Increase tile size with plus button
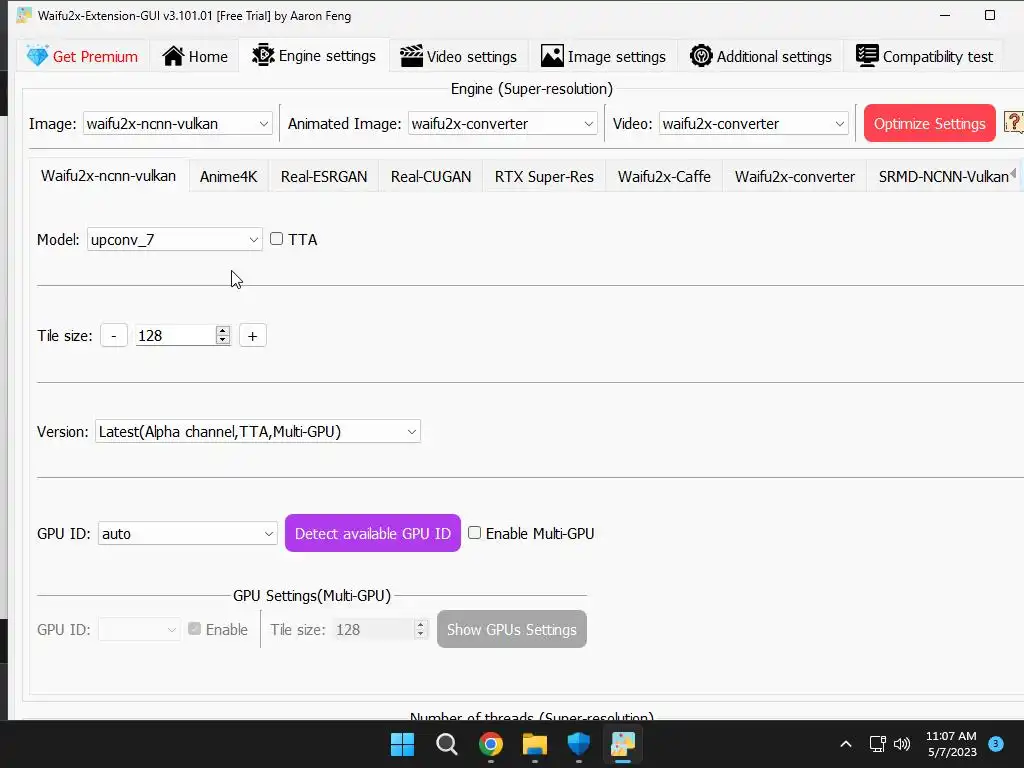Viewport: 1024px width, 768px height. tap(253, 336)
